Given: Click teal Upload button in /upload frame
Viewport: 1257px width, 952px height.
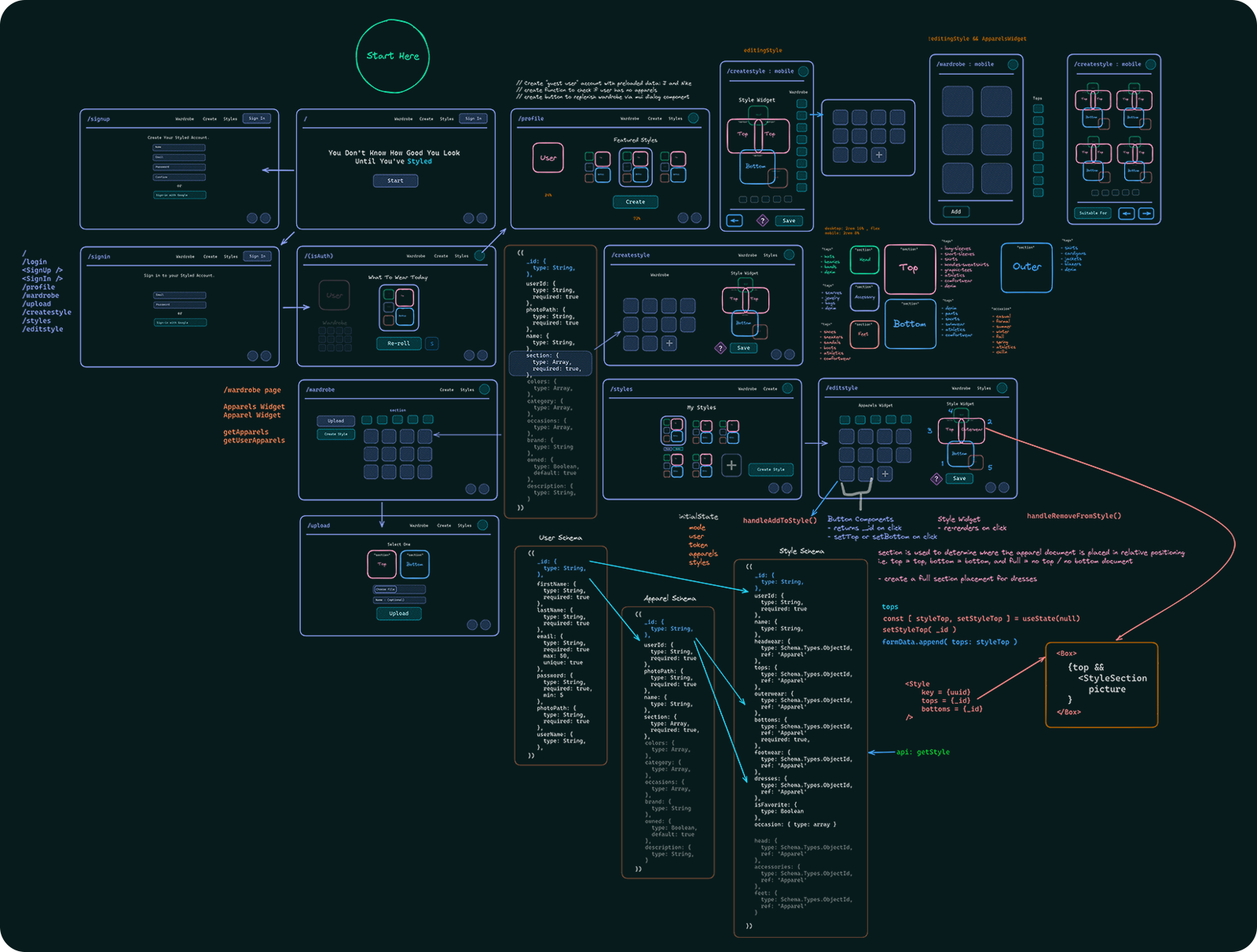Looking at the screenshot, I should pyautogui.click(x=399, y=613).
